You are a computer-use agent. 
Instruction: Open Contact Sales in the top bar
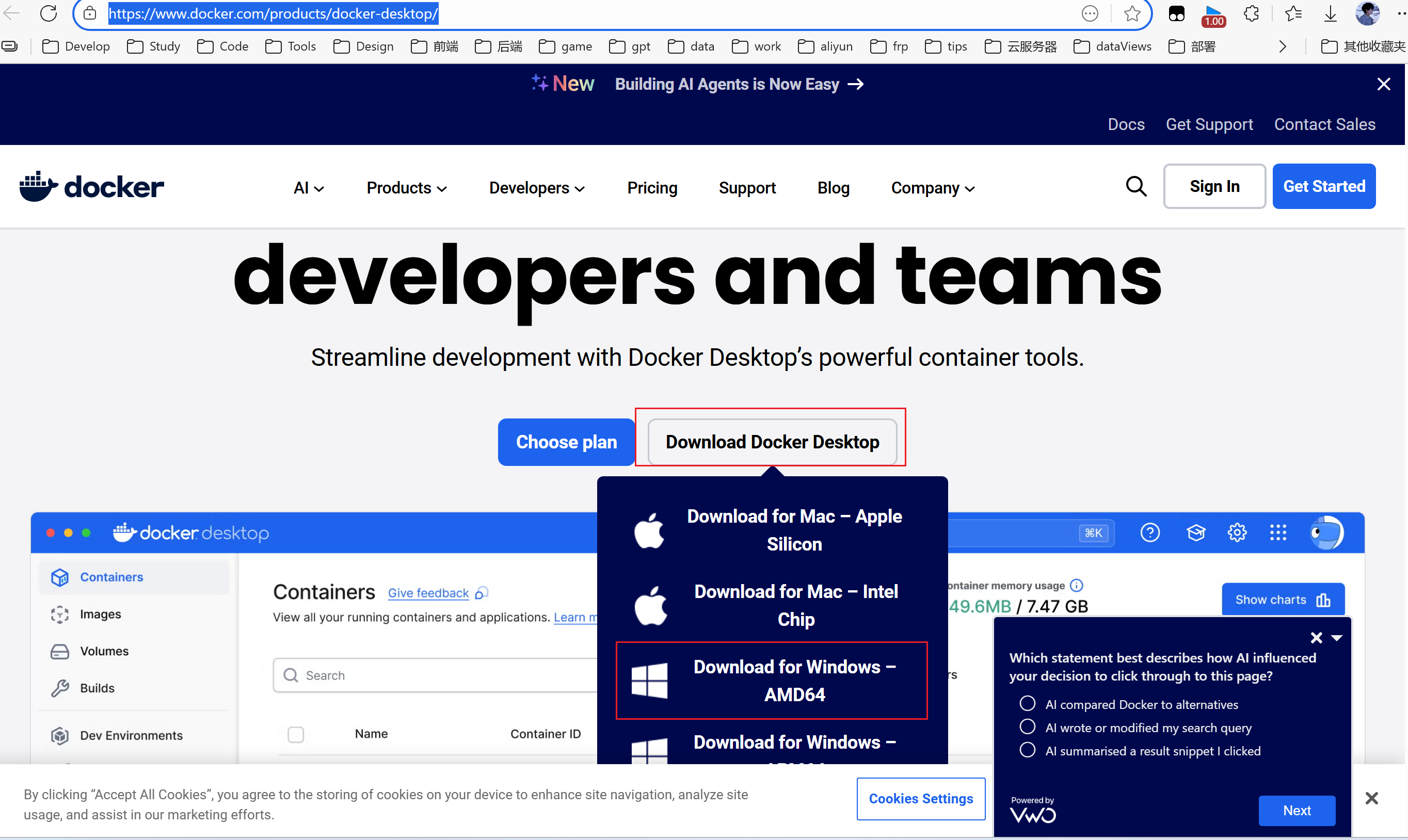(1325, 124)
